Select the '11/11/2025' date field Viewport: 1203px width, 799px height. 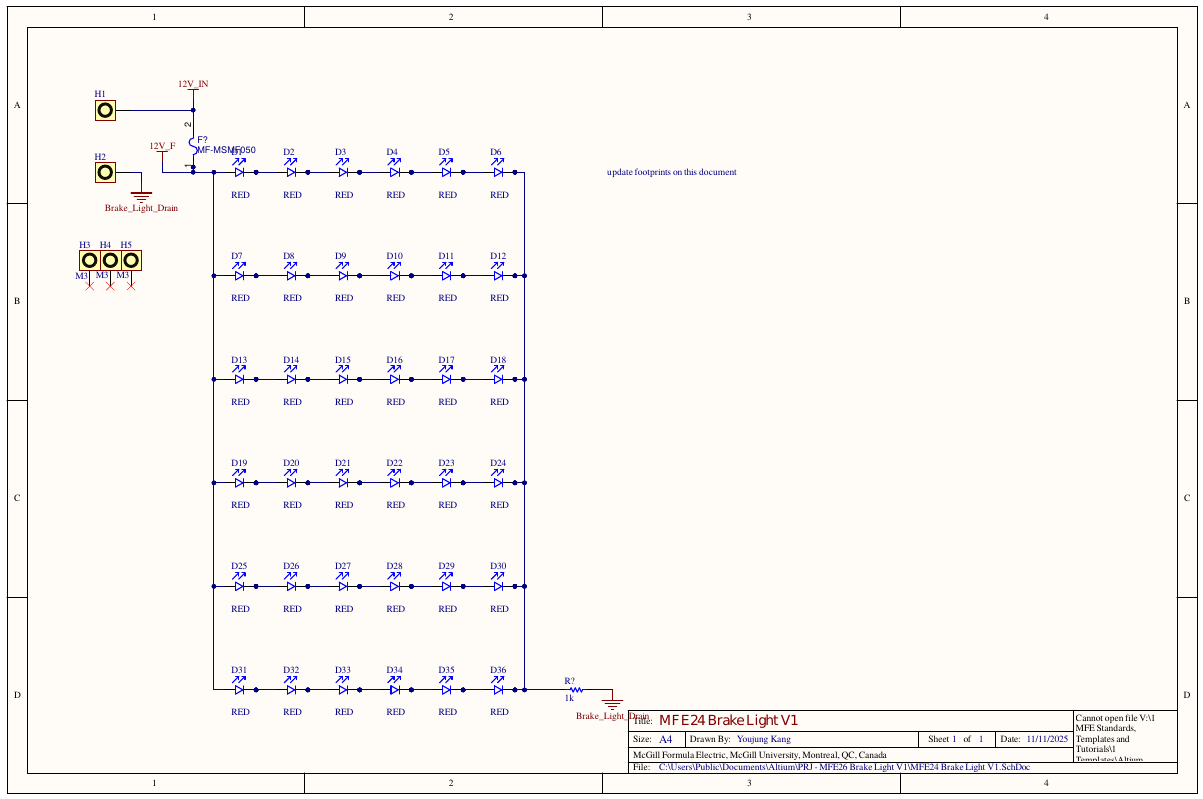coord(1047,739)
